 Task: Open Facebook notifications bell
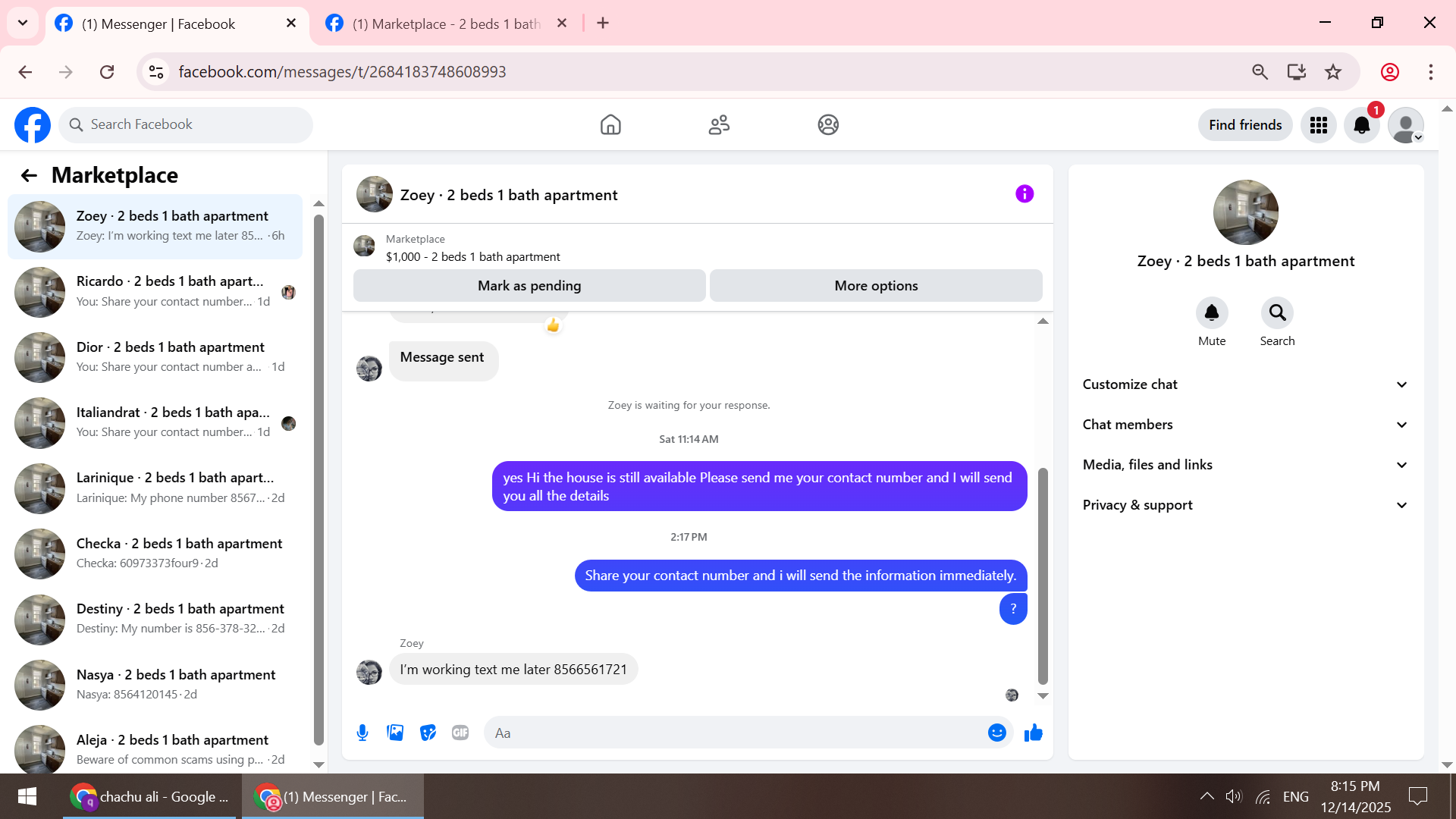coord(1362,125)
